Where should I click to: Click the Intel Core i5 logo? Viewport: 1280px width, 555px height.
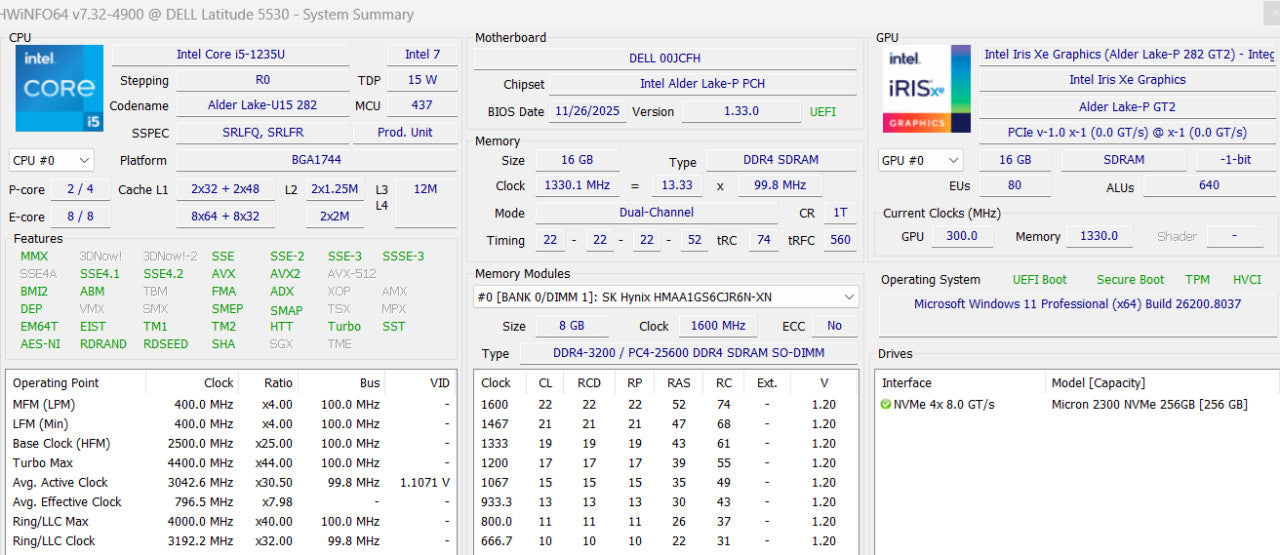coord(59,88)
